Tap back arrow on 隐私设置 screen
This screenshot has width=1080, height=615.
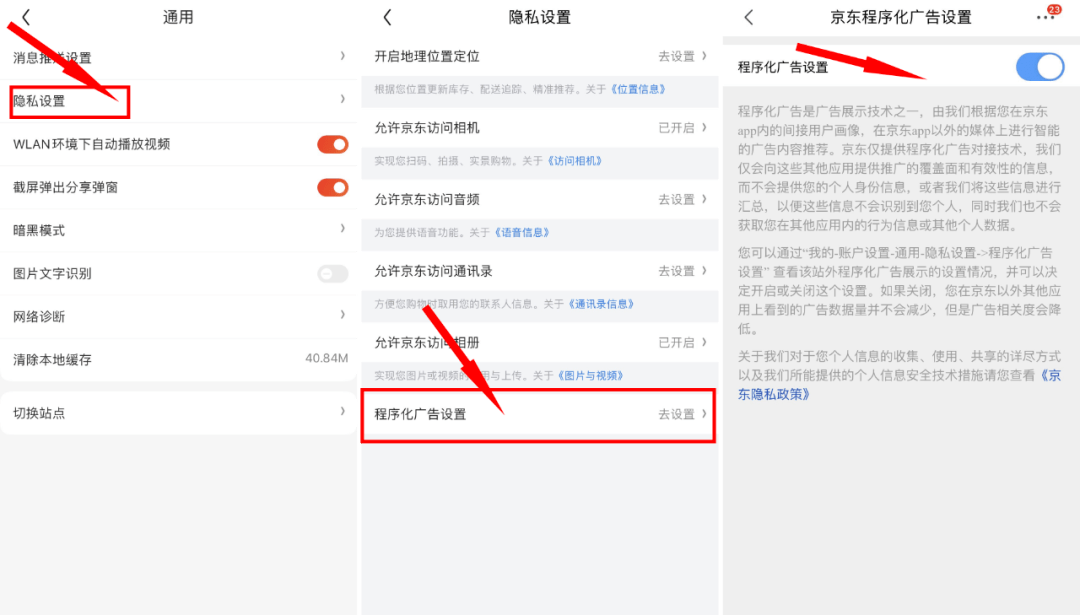tap(388, 17)
